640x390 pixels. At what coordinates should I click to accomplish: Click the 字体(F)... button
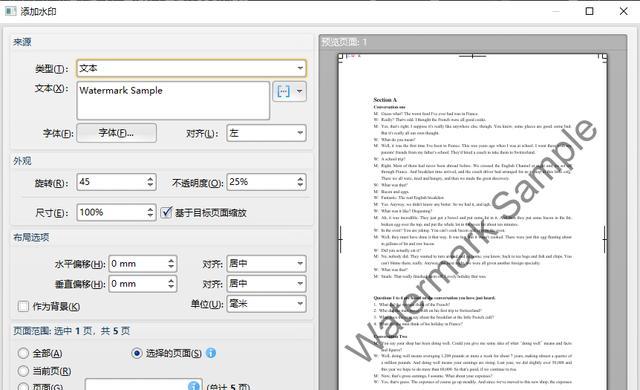pos(116,133)
